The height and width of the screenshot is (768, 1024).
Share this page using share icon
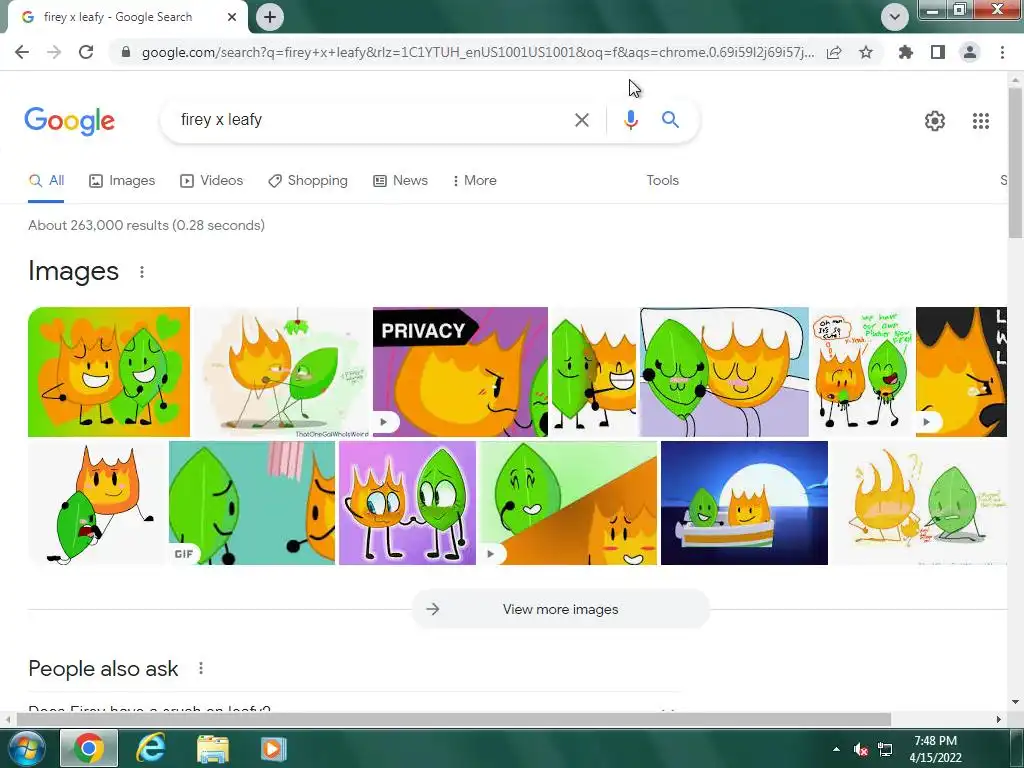point(834,52)
